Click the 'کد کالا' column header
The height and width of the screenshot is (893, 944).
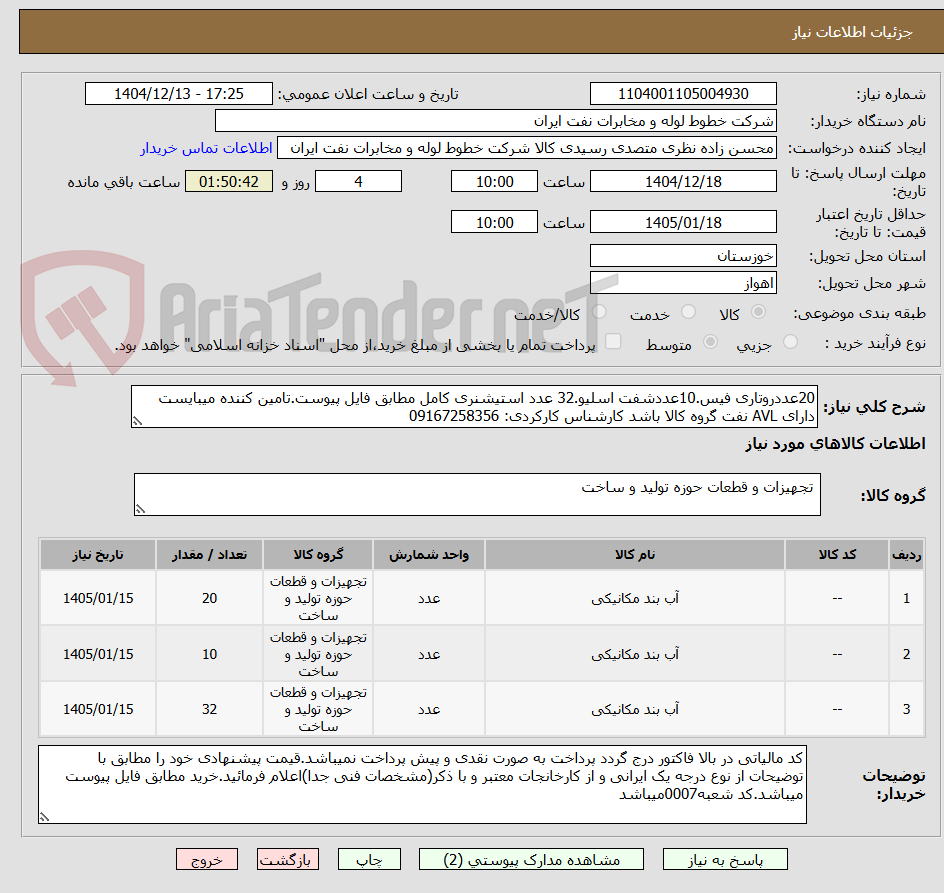(x=837, y=555)
